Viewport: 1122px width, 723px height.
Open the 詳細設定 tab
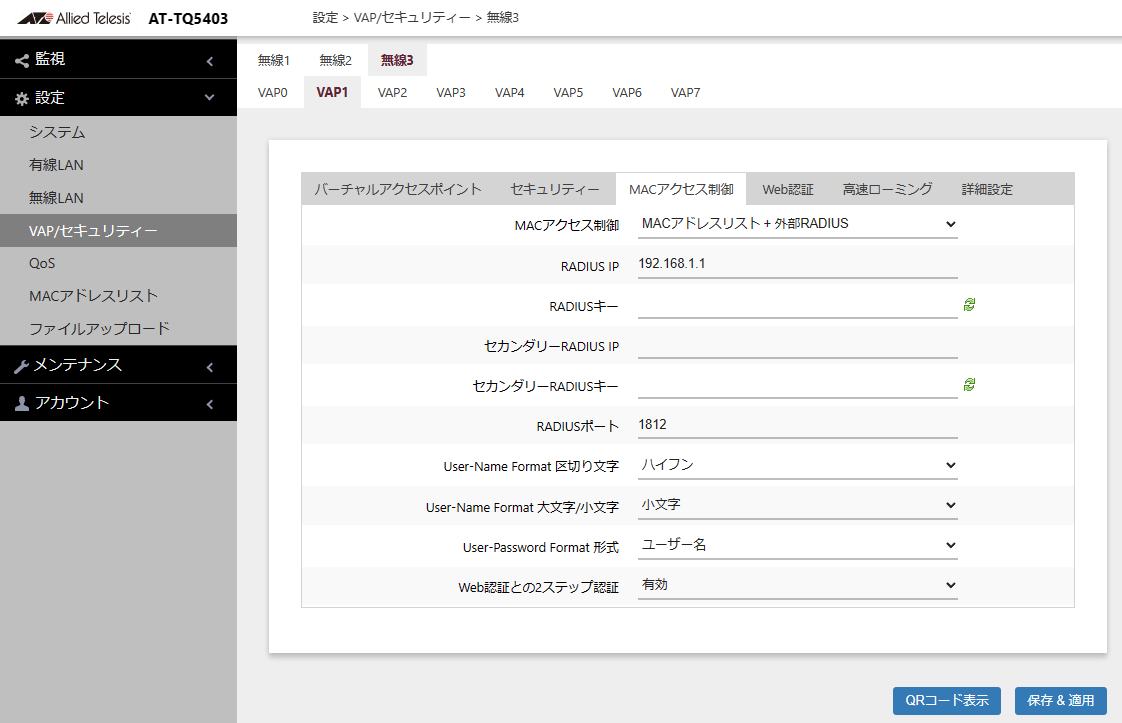(x=987, y=189)
